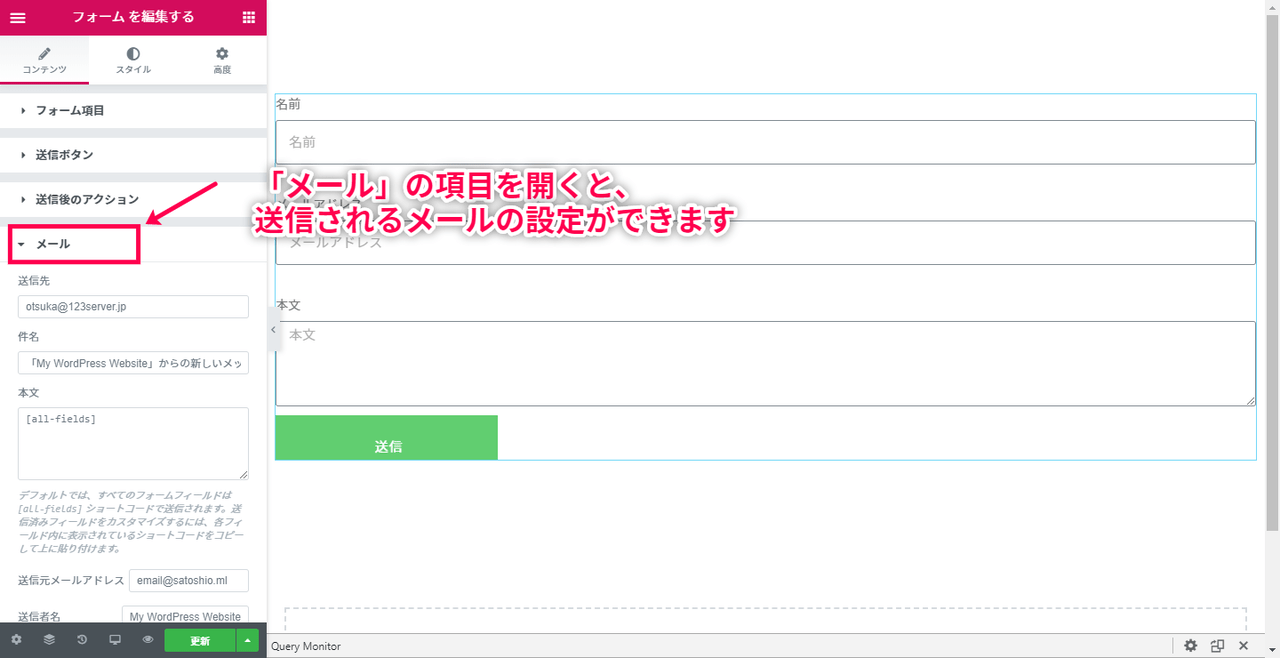
Task: Click the 送信先 email input field
Action: (x=133, y=307)
